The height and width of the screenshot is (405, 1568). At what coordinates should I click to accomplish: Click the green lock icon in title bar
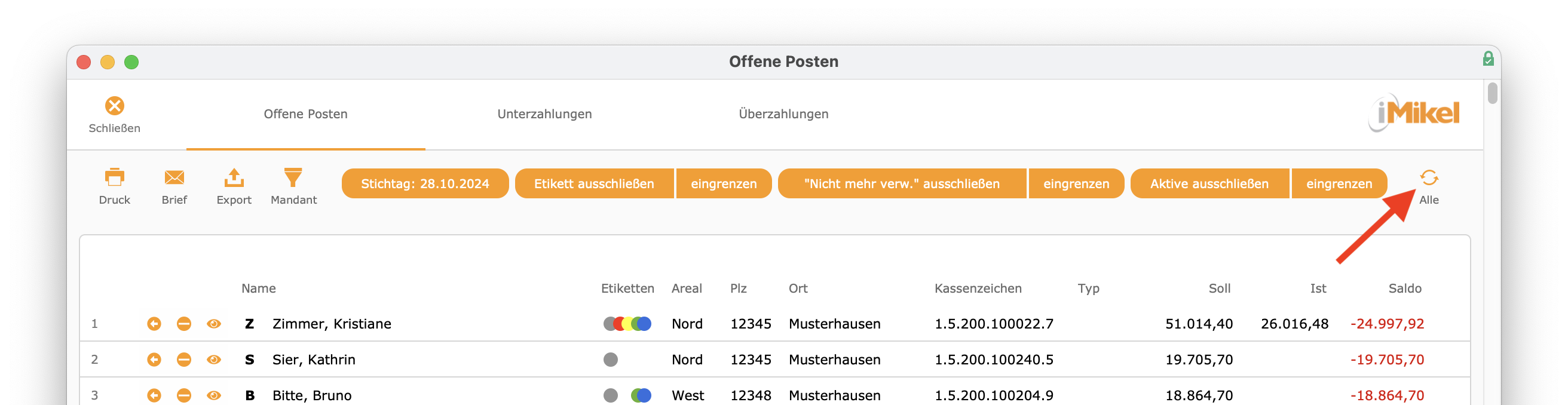click(1488, 59)
